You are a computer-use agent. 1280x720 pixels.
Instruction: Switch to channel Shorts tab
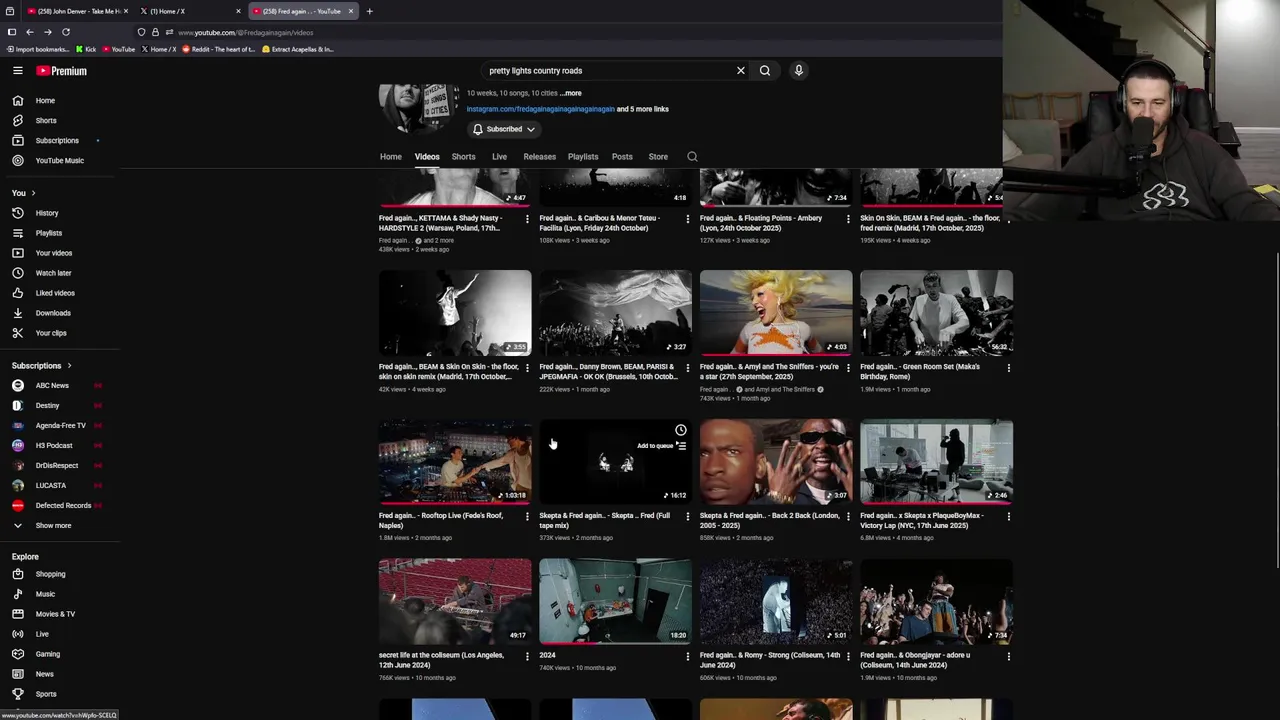point(463,157)
